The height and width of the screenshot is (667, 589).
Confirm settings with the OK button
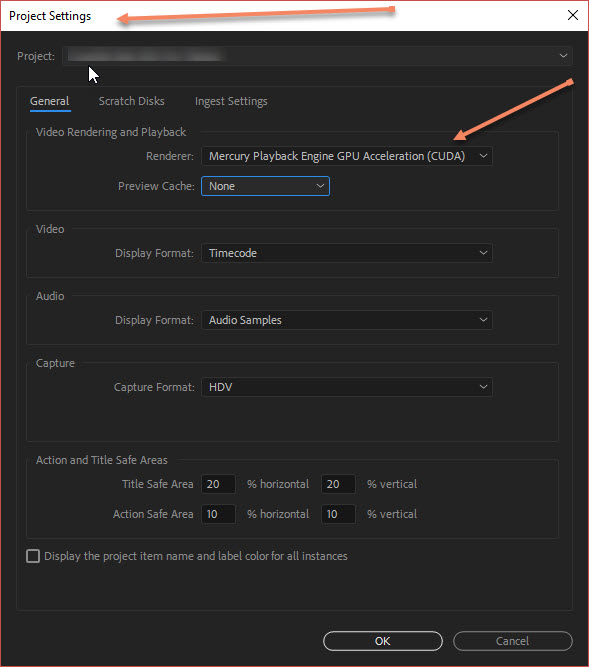pos(383,641)
